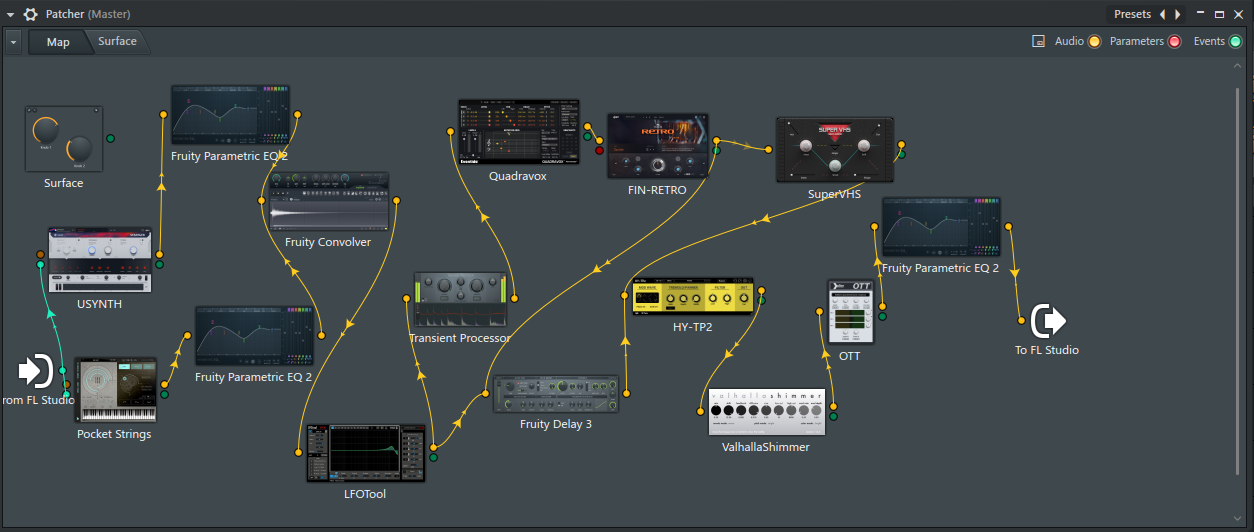The height and width of the screenshot is (532, 1254).
Task: Open the Presets dropdown
Action: tap(1132, 14)
